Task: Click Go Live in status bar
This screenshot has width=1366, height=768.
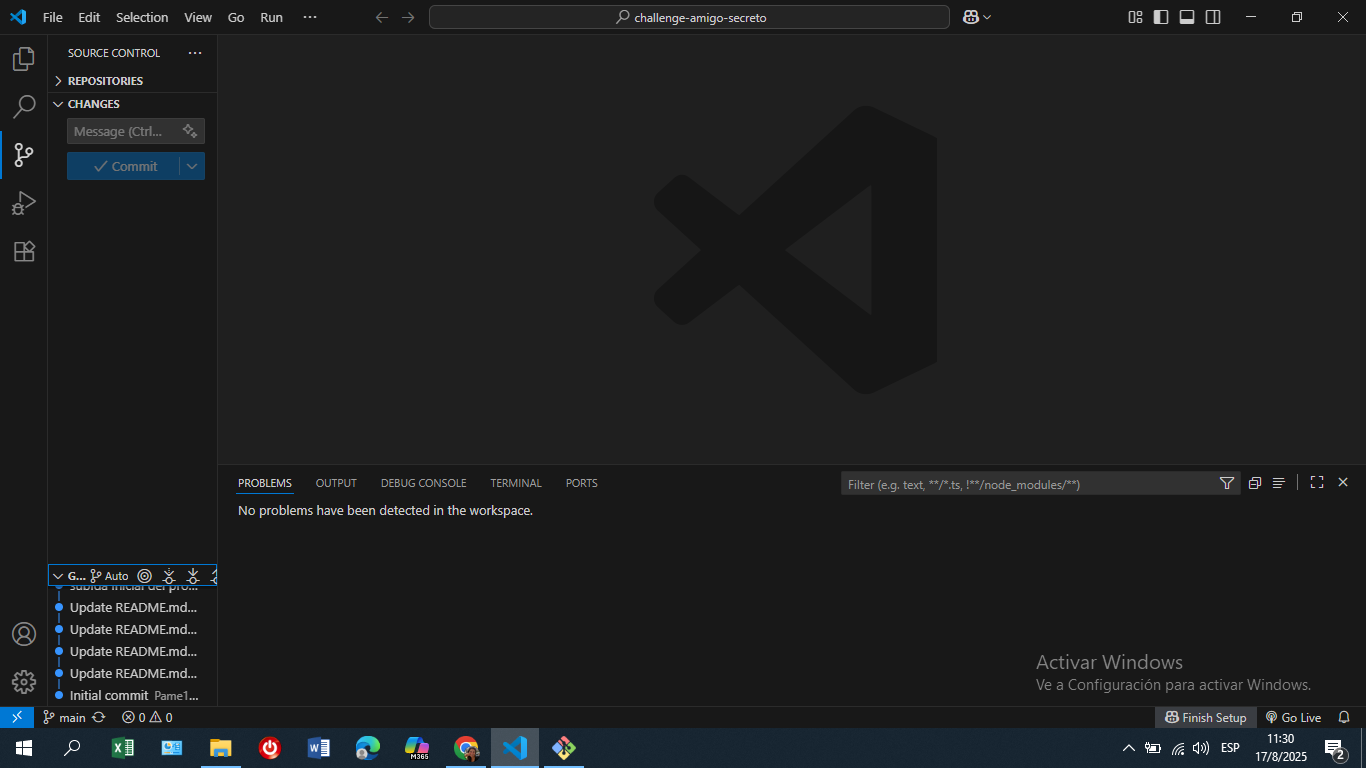Action: pyautogui.click(x=1293, y=717)
